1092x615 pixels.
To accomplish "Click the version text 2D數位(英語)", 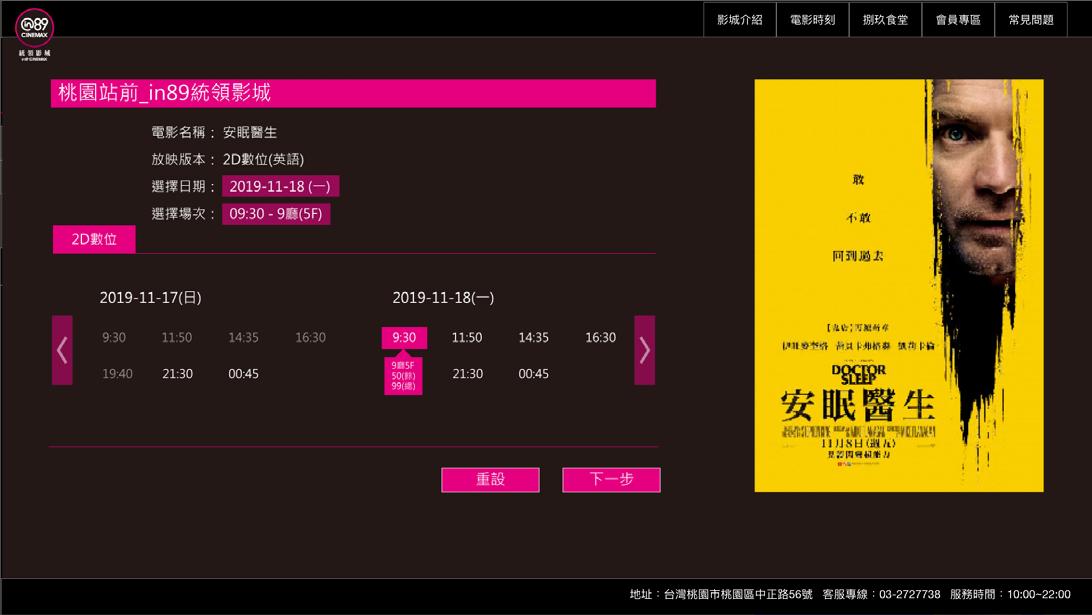I will (x=263, y=159).
